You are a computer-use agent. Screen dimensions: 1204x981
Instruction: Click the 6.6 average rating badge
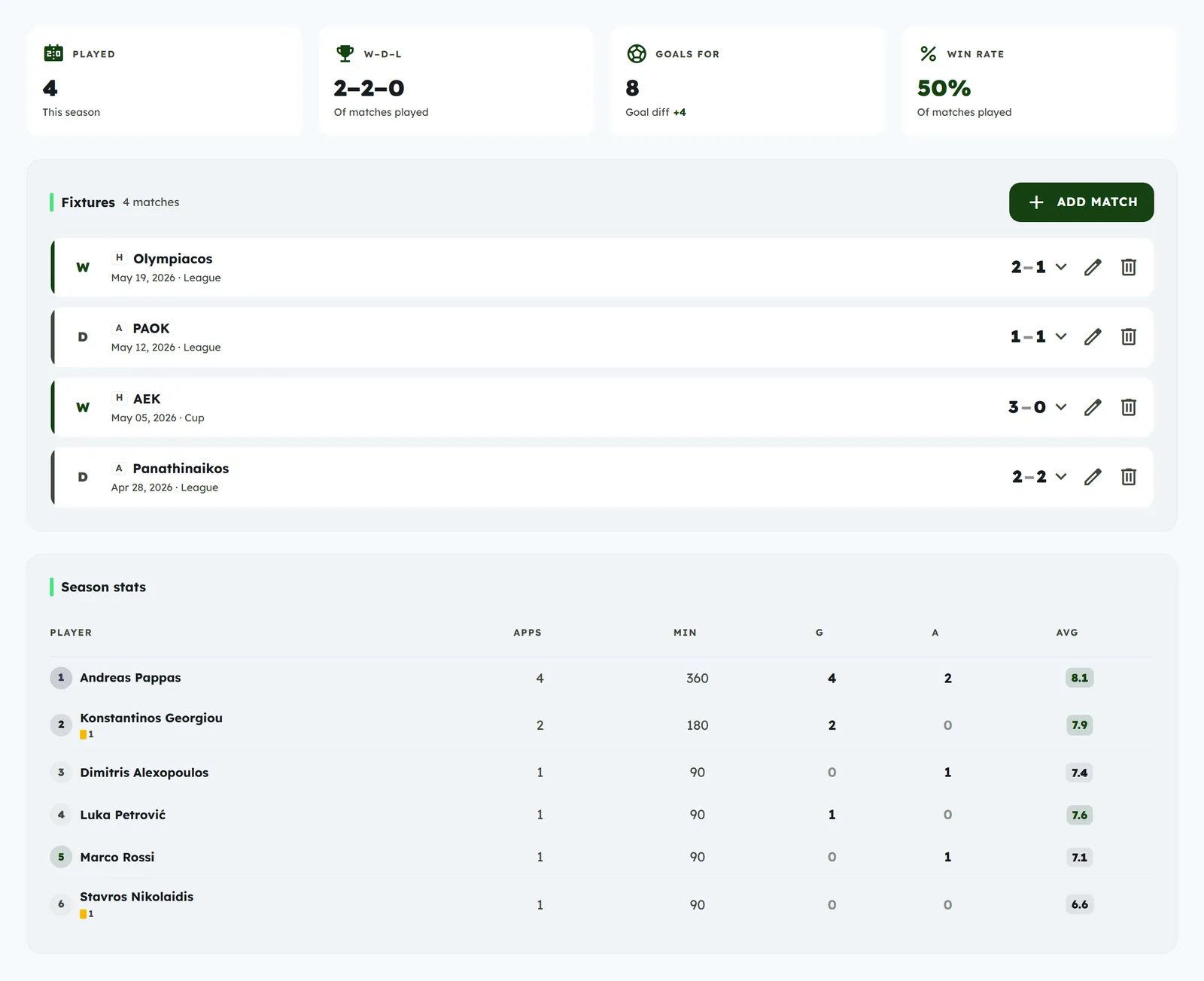click(1080, 904)
